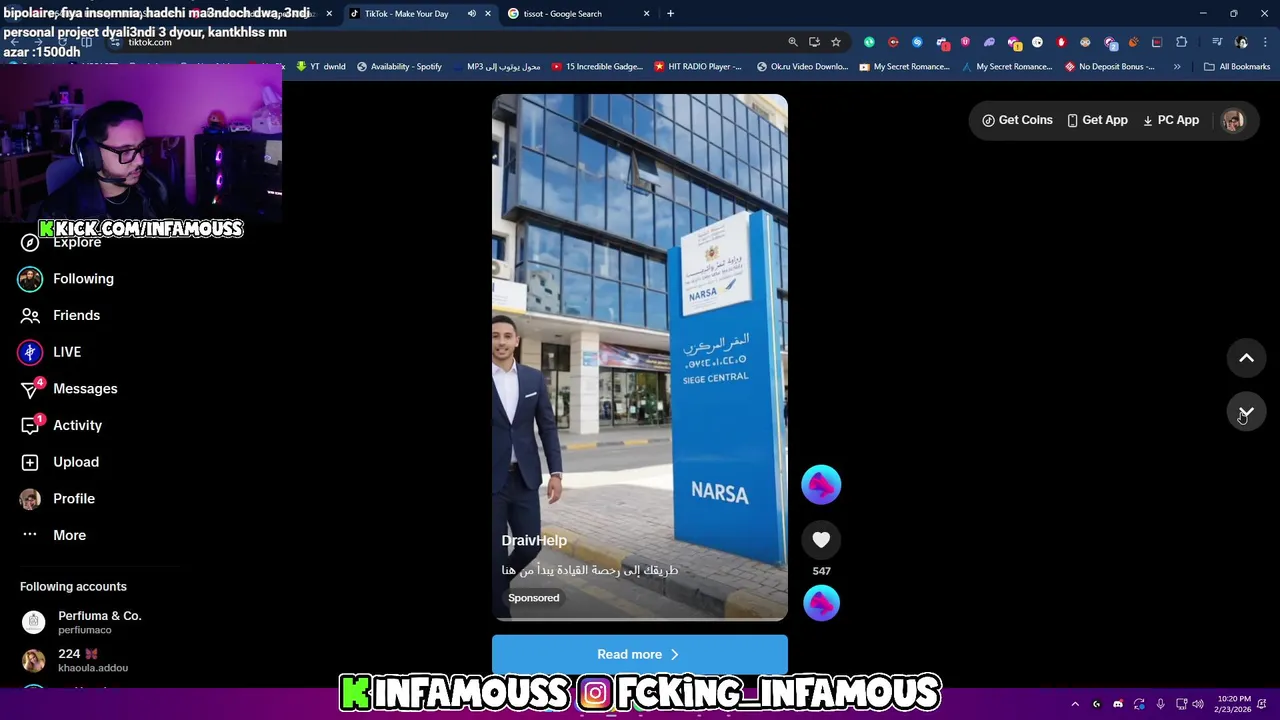Click the Sponsored label on video
The width and height of the screenshot is (1280, 720).
click(533, 598)
